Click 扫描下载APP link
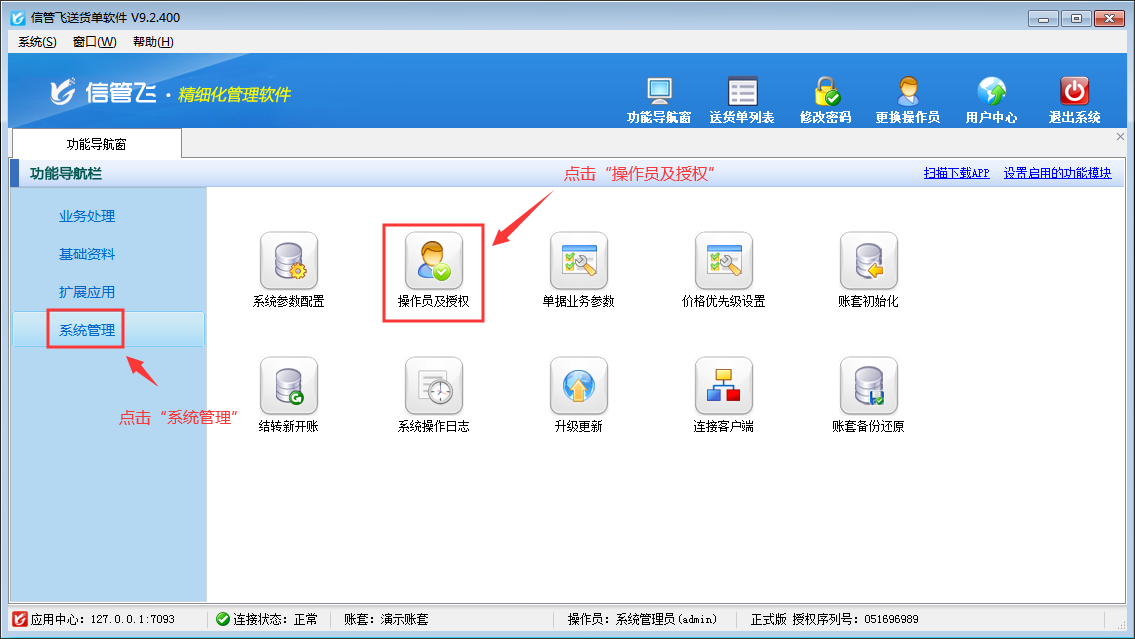The width and height of the screenshot is (1135, 639). (x=956, y=173)
